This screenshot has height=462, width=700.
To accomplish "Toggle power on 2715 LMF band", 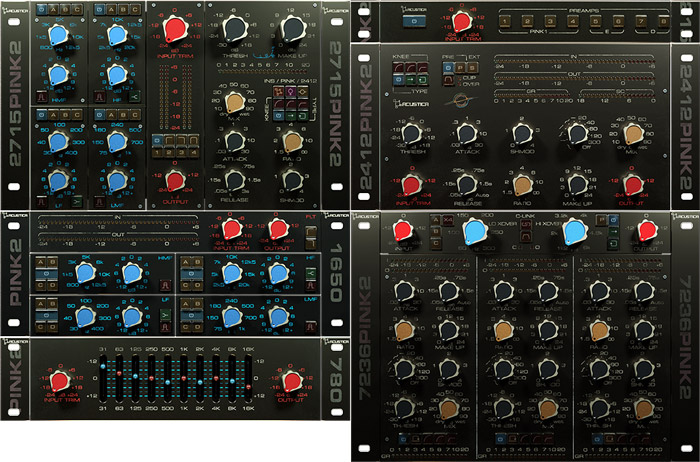I will coord(100,115).
